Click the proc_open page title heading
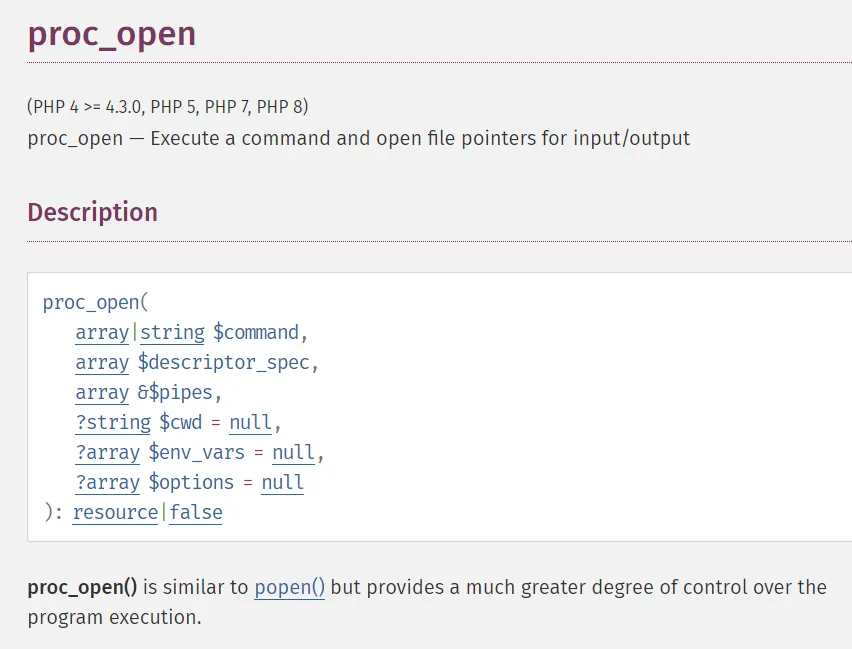This screenshot has width=852, height=649. (x=111, y=34)
